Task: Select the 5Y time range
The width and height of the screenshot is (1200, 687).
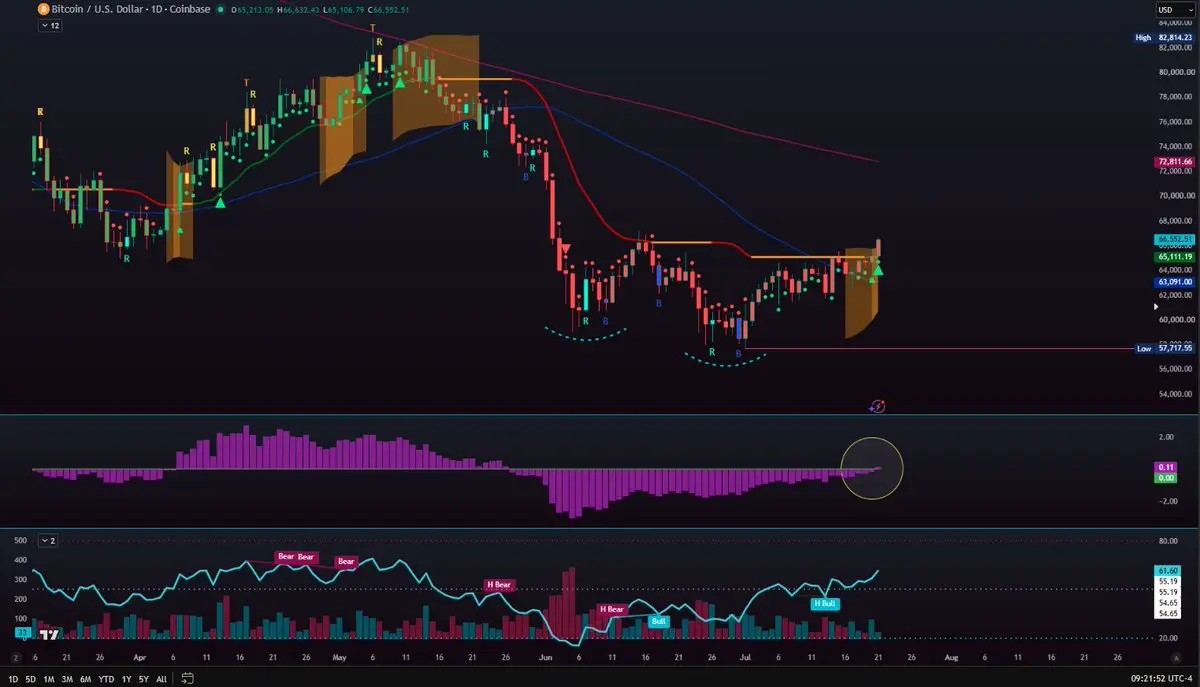Action: click(x=142, y=678)
